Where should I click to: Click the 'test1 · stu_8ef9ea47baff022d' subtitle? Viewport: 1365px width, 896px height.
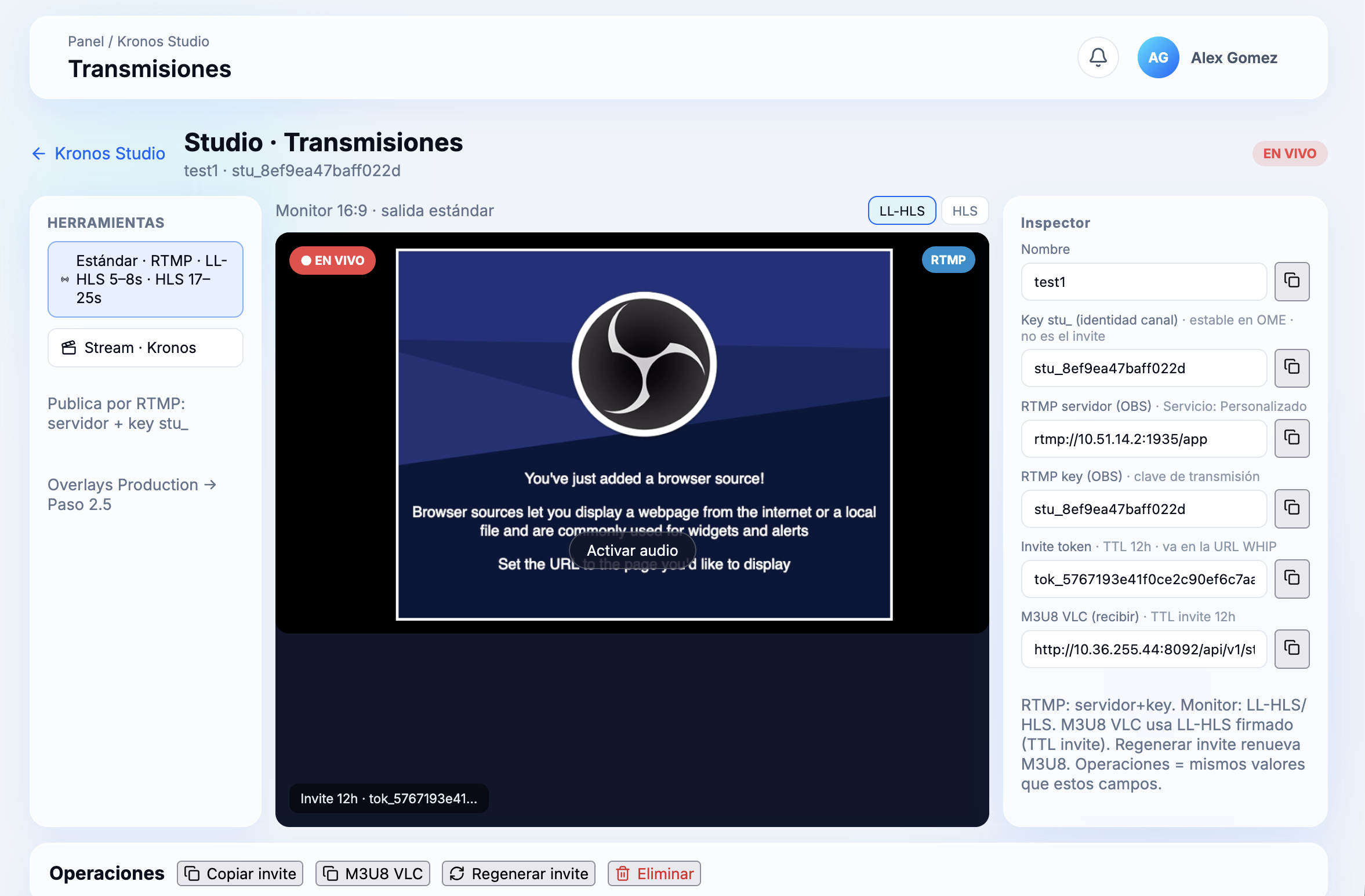(x=292, y=170)
